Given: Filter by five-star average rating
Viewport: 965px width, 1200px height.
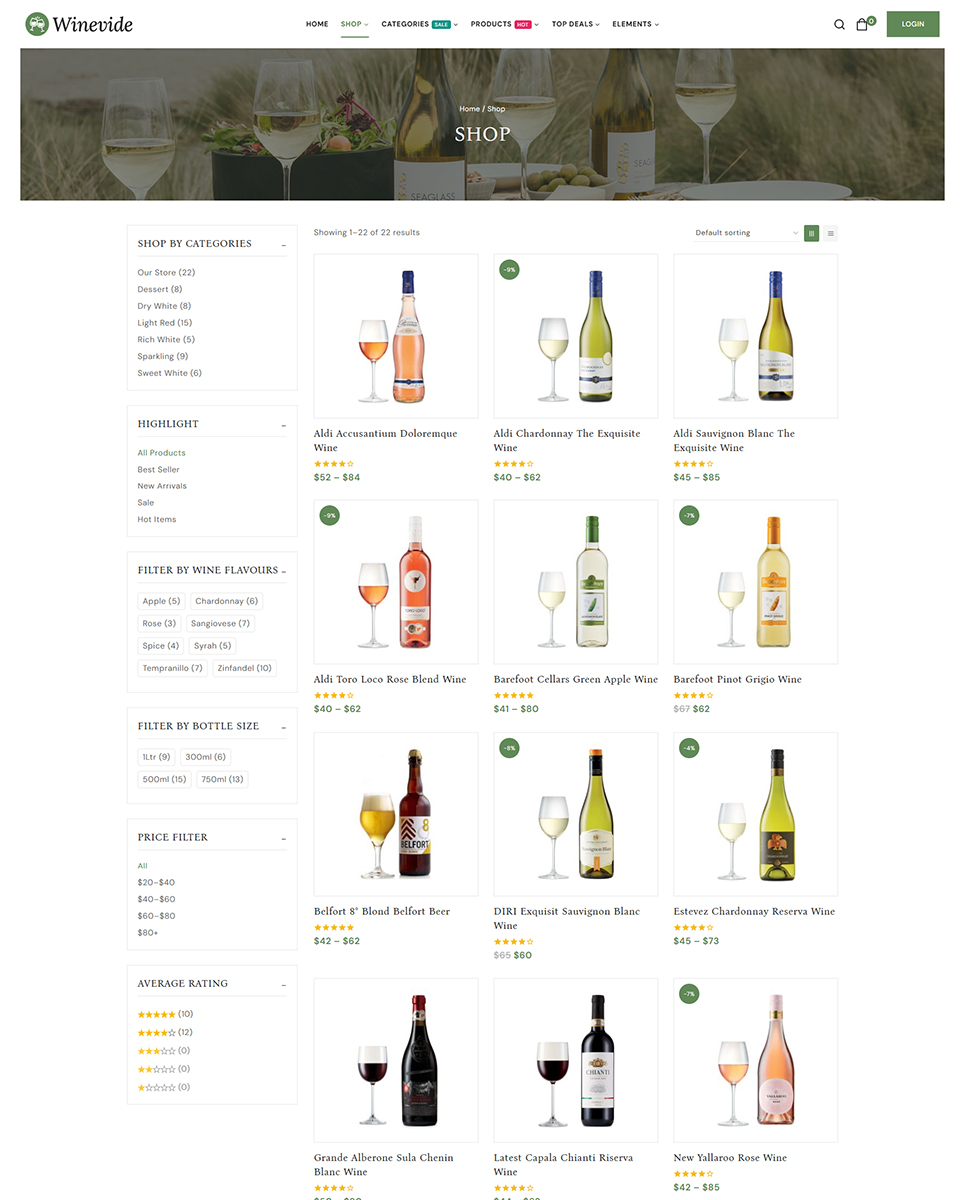Looking at the screenshot, I should click(x=165, y=1014).
